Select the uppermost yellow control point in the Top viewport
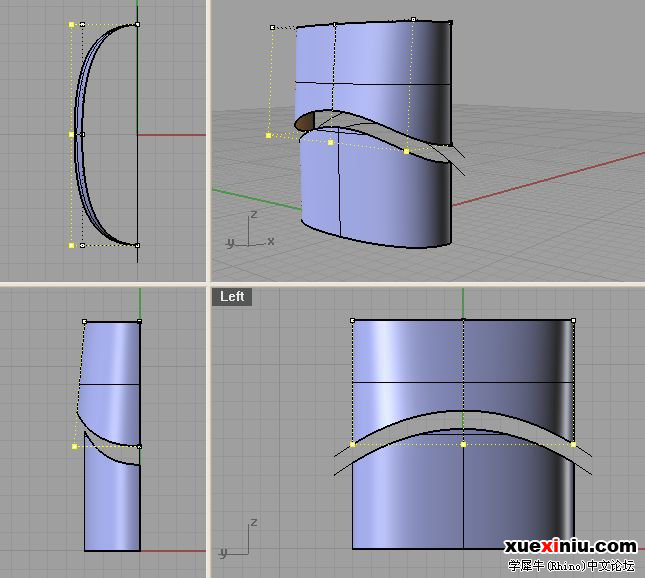The width and height of the screenshot is (646, 578). pos(71,25)
